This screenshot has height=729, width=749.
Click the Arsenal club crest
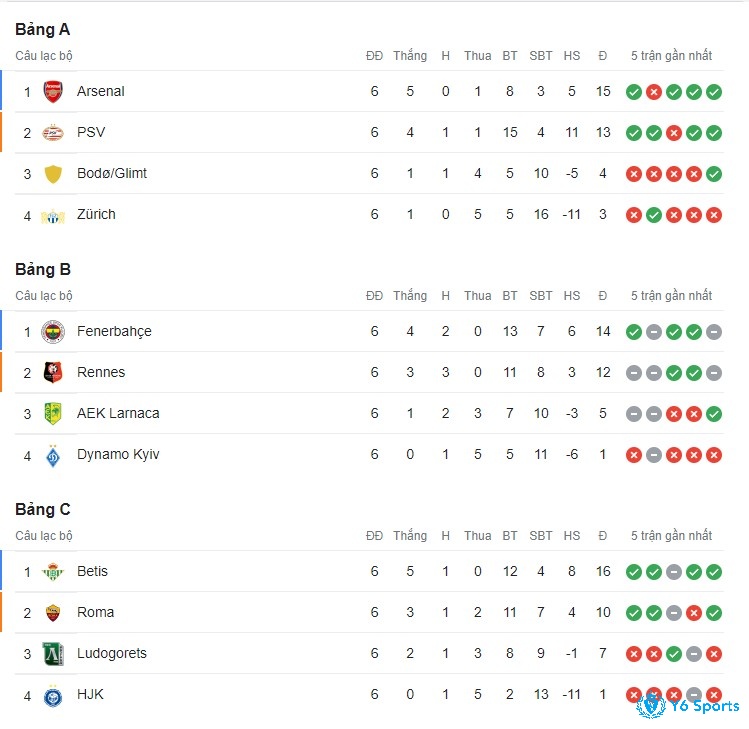53,91
